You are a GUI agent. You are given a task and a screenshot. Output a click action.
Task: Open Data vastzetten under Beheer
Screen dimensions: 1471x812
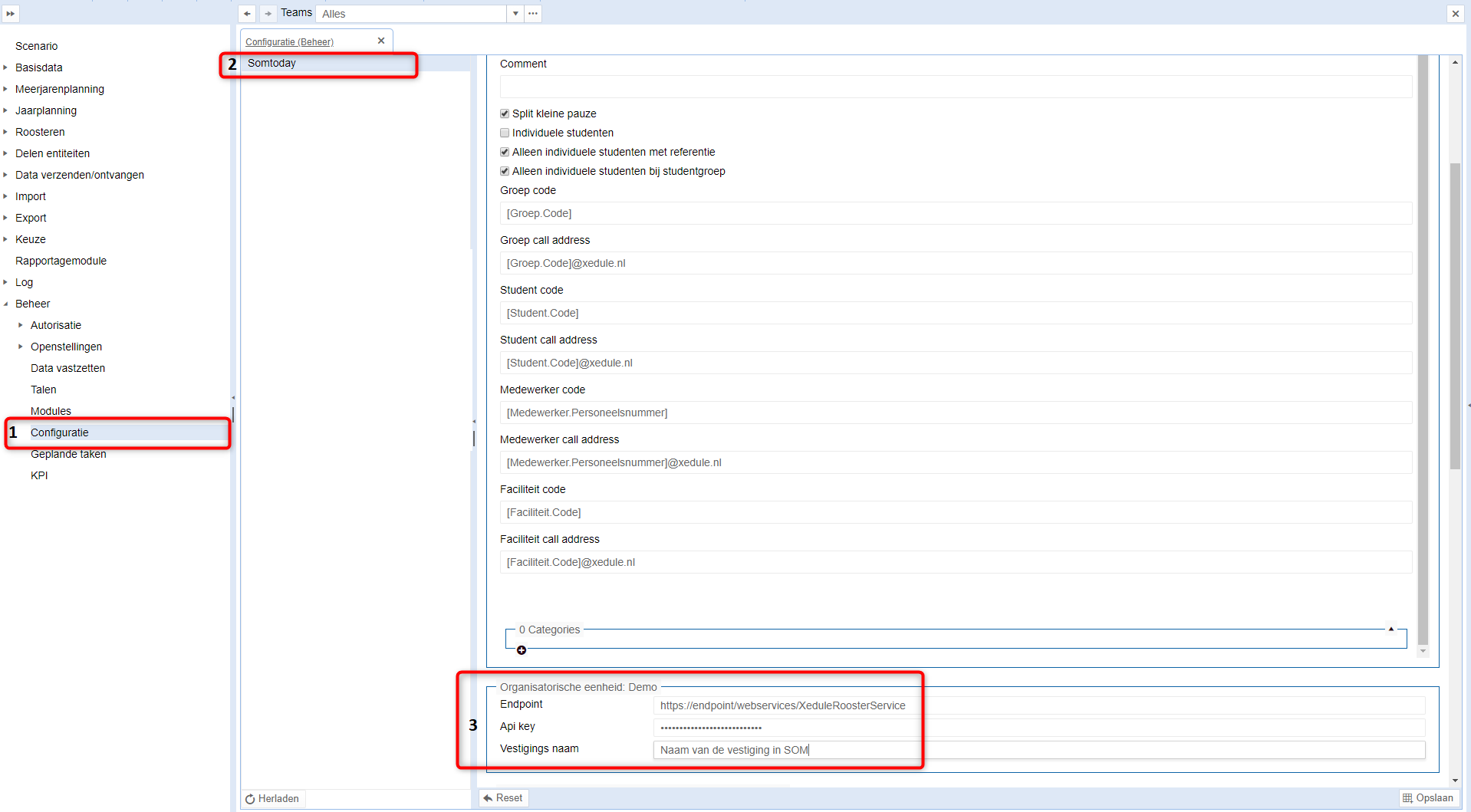click(x=67, y=368)
